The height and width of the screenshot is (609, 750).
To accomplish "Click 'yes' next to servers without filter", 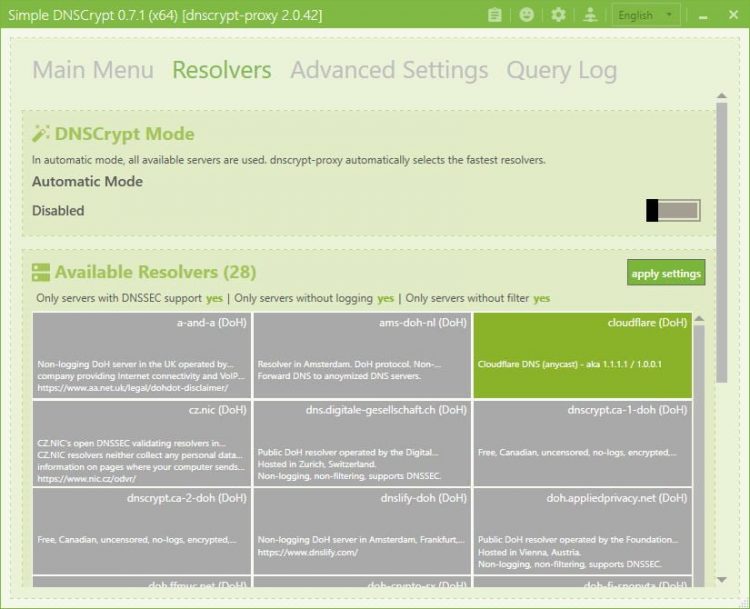I will point(541,298).
